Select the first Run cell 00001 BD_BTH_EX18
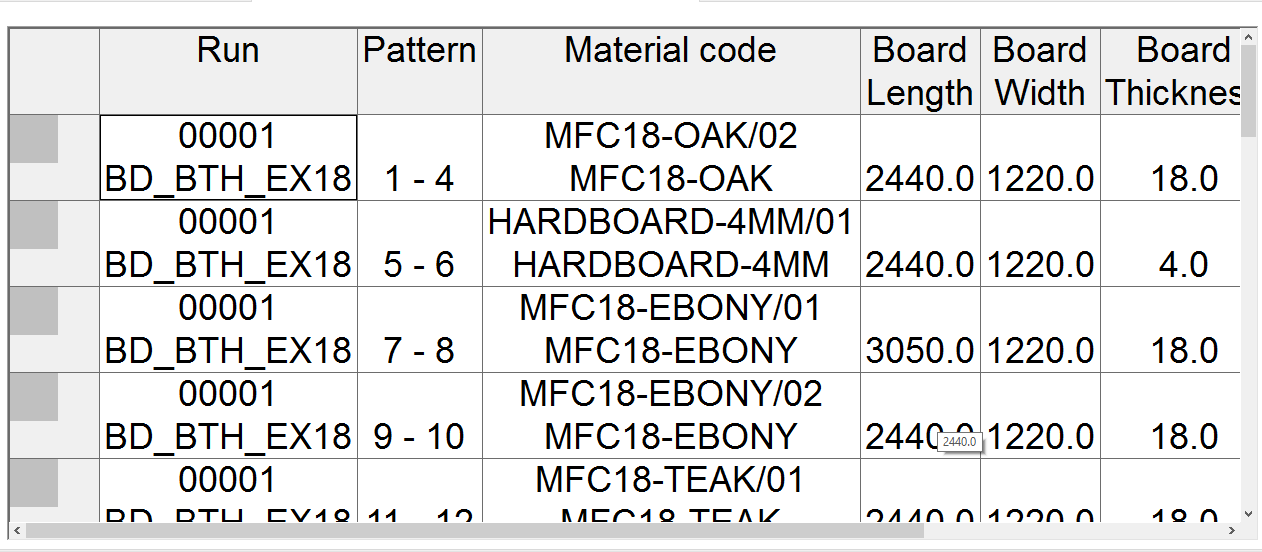 (228, 157)
